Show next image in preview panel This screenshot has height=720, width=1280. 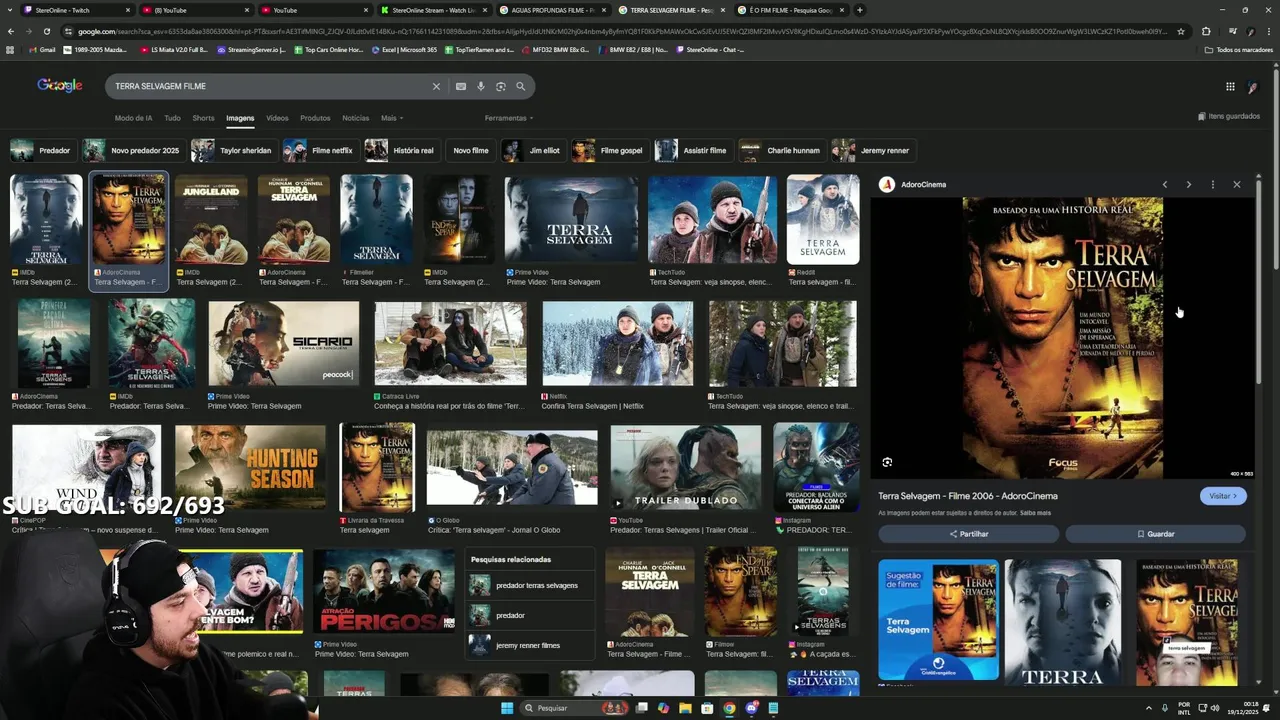coord(1188,185)
